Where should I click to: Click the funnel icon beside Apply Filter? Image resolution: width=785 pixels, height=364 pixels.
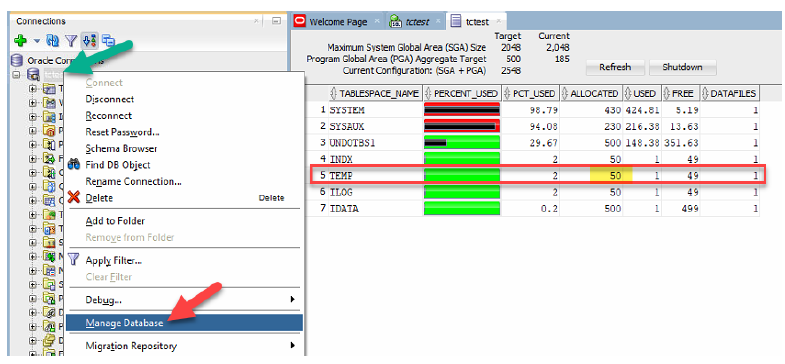tap(74, 259)
